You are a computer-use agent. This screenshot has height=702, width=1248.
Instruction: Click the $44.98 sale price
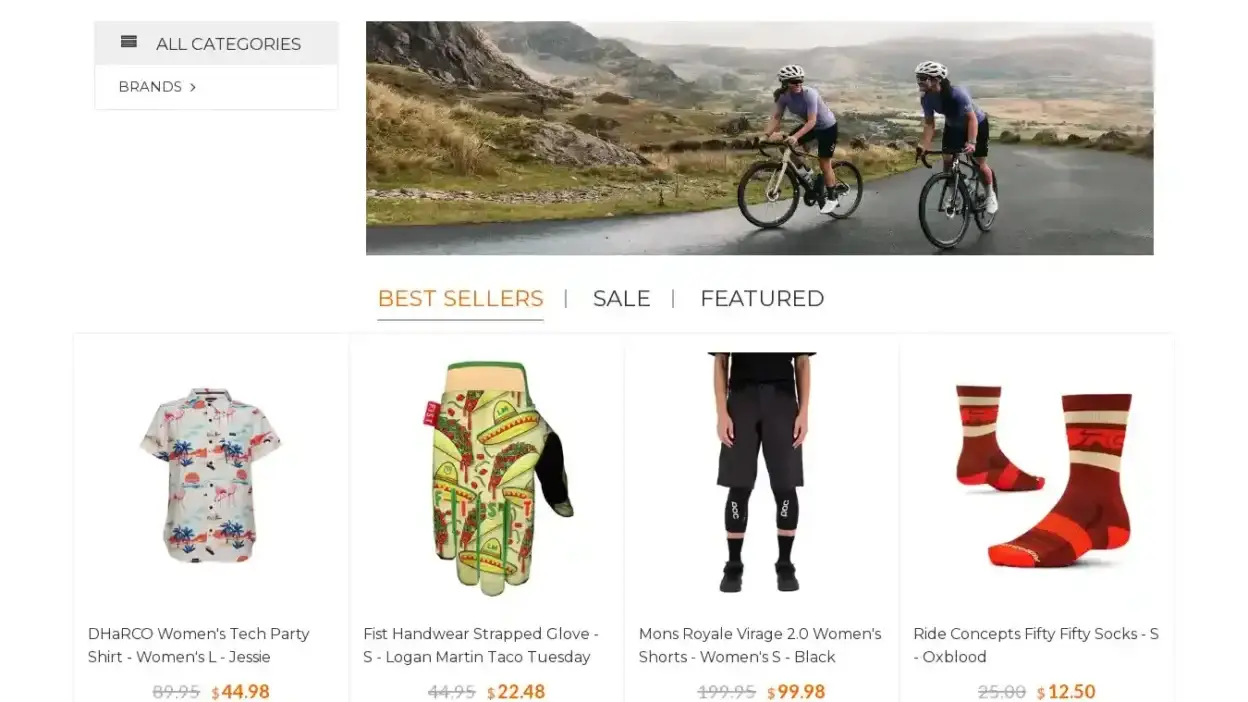click(240, 691)
